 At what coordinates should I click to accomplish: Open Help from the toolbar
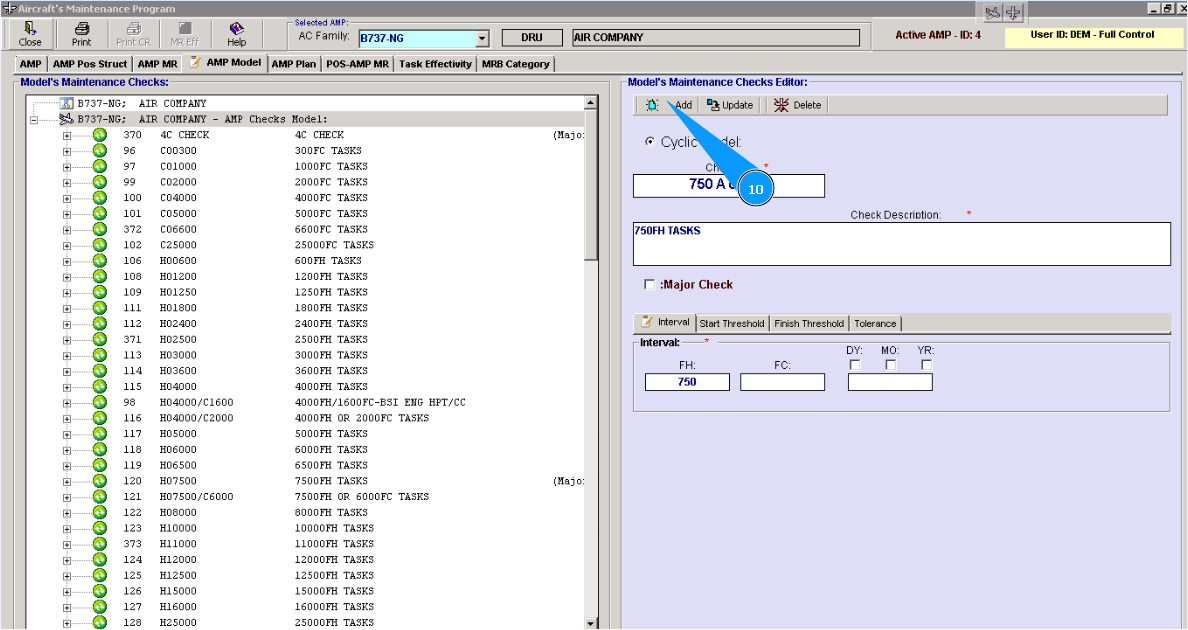tap(236, 34)
